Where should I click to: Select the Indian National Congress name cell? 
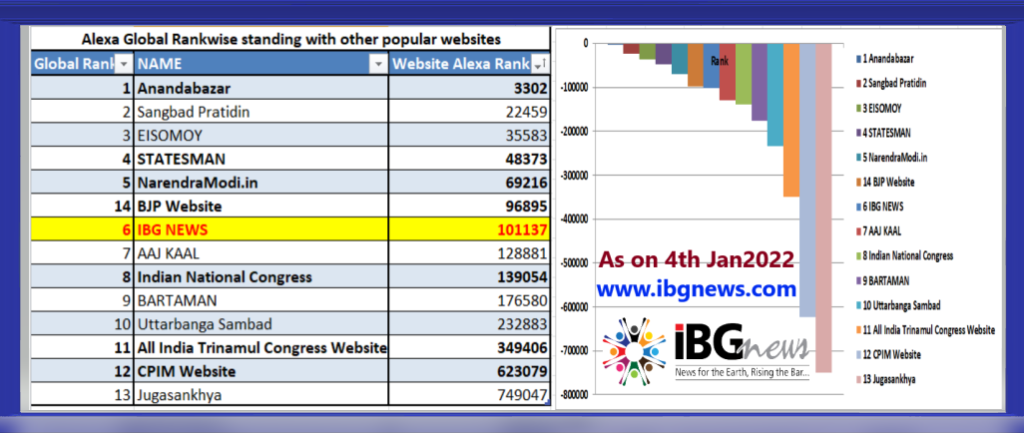[x=261, y=276]
